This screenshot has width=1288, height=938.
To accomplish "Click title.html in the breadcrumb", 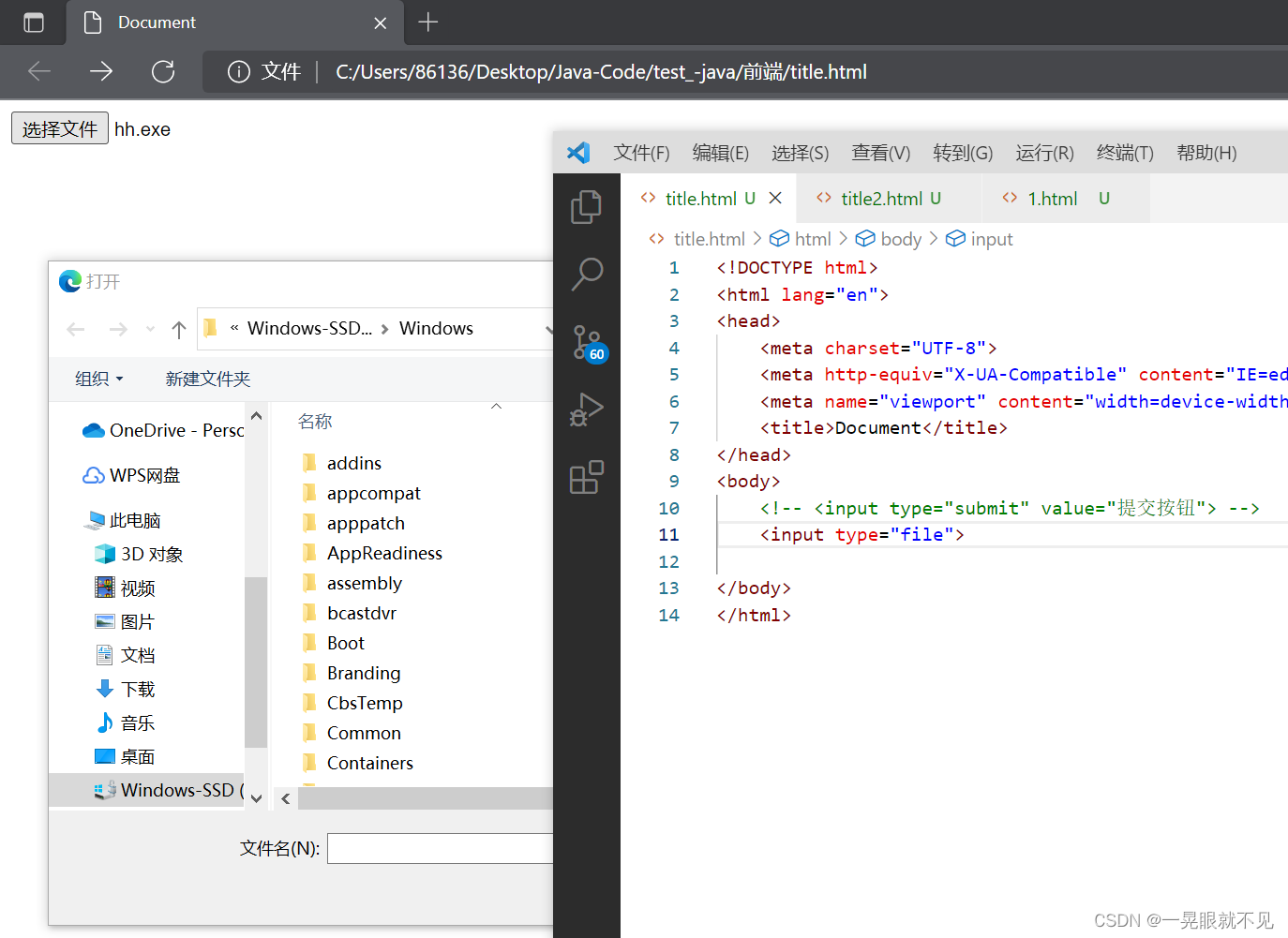I will 709,239.
